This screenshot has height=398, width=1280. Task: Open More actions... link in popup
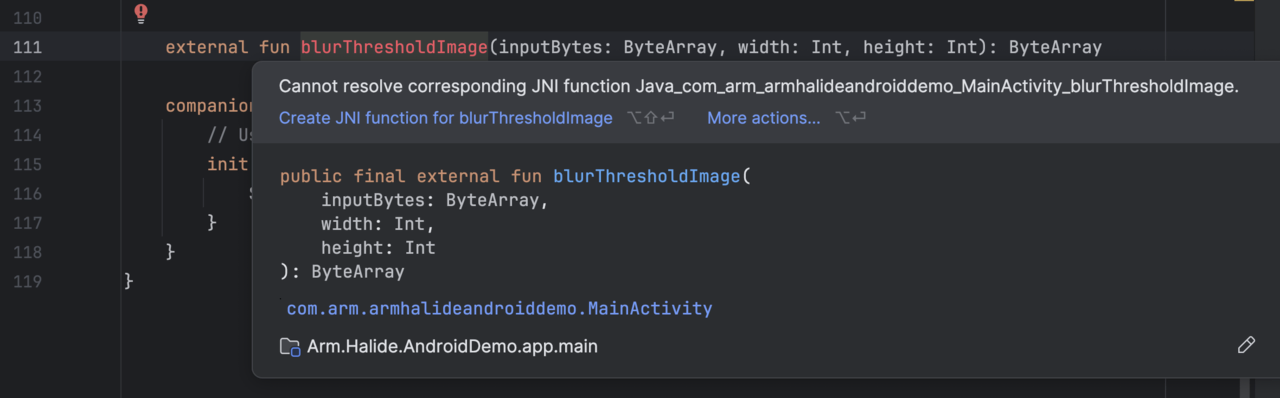[764, 118]
